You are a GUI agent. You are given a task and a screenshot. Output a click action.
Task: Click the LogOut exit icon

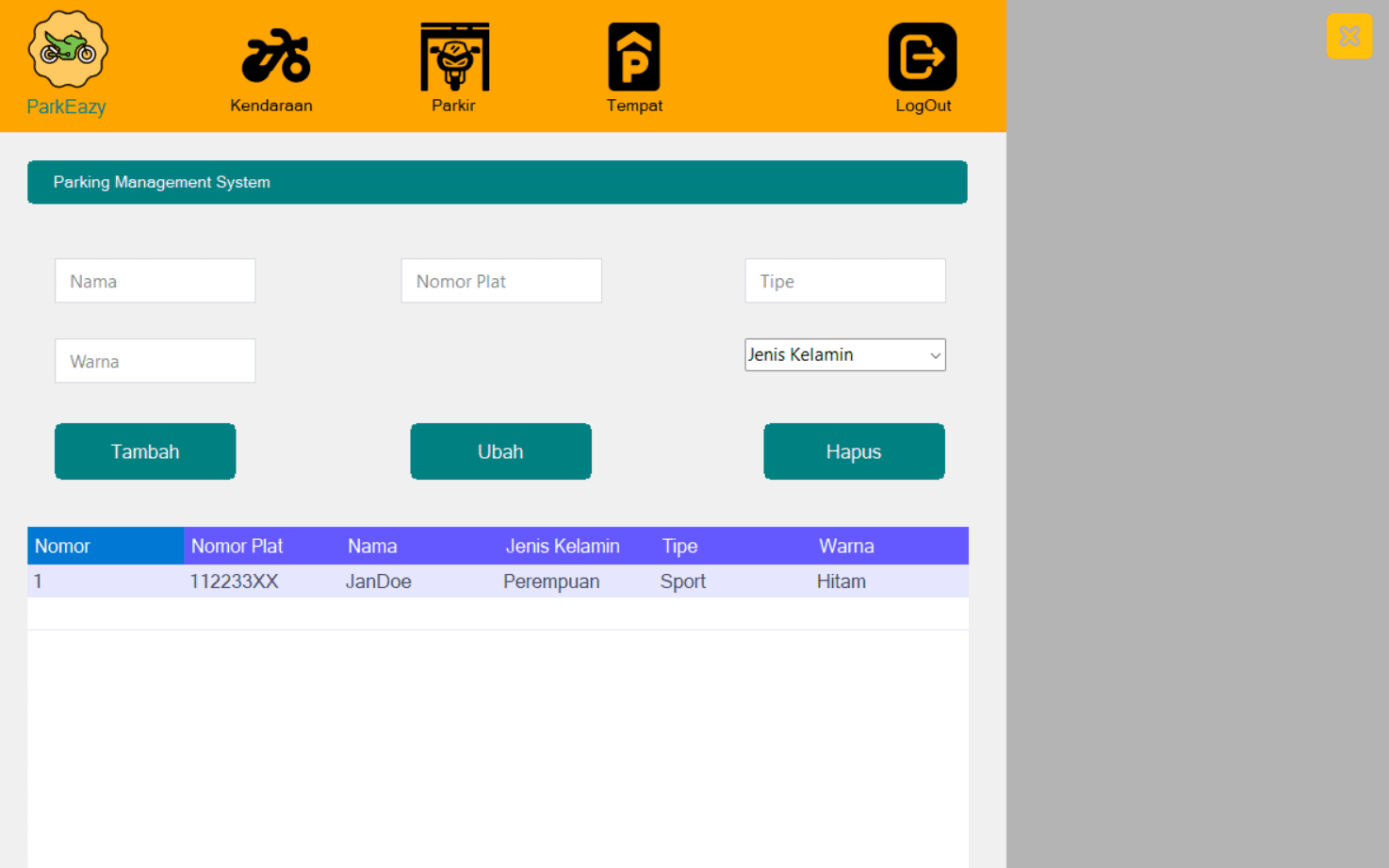[x=923, y=57]
